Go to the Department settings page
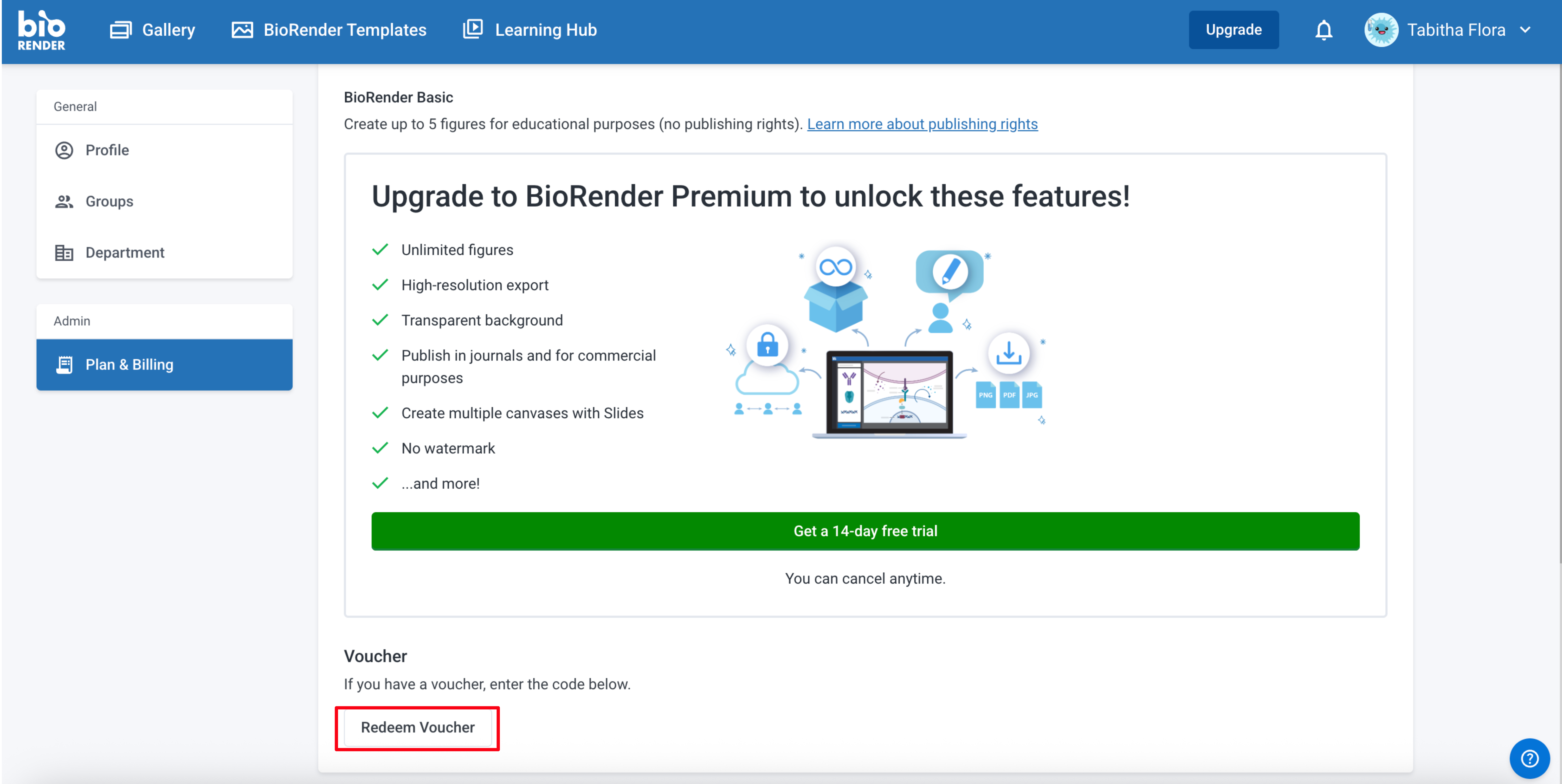1562x784 pixels. 125,253
